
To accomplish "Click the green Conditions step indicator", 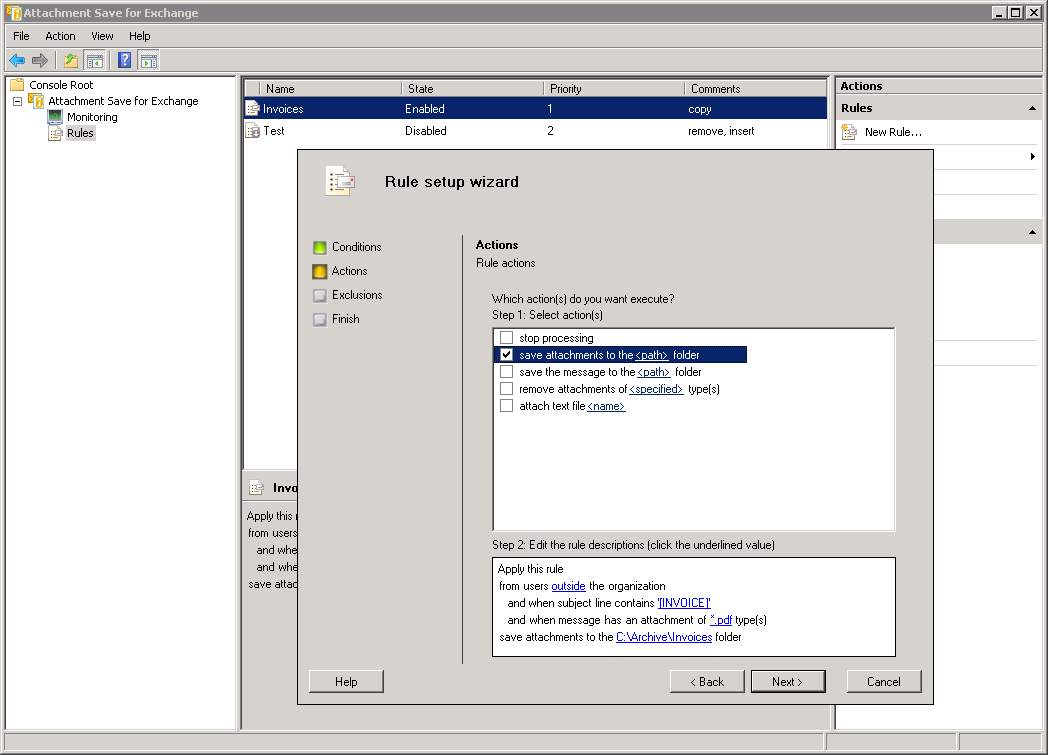I will 319,247.
